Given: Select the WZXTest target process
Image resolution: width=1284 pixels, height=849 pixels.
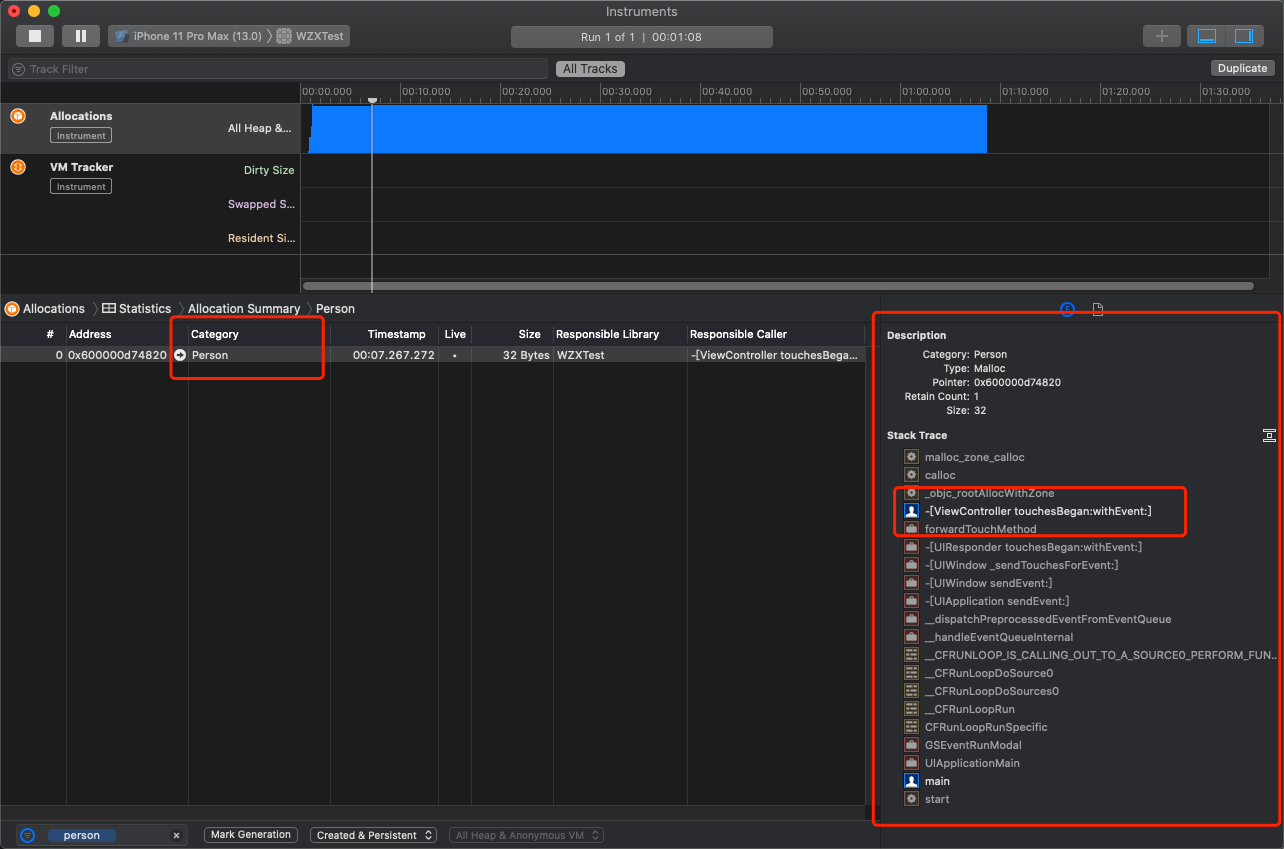Looking at the screenshot, I should click(312, 36).
